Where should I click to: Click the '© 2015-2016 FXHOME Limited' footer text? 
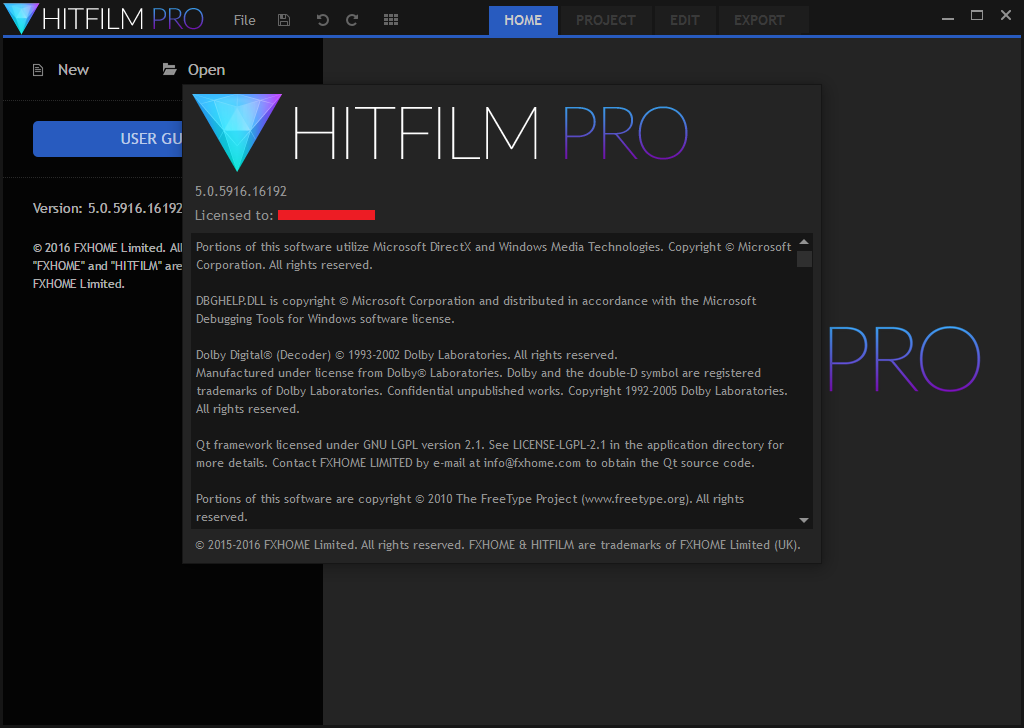tap(498, 545)
